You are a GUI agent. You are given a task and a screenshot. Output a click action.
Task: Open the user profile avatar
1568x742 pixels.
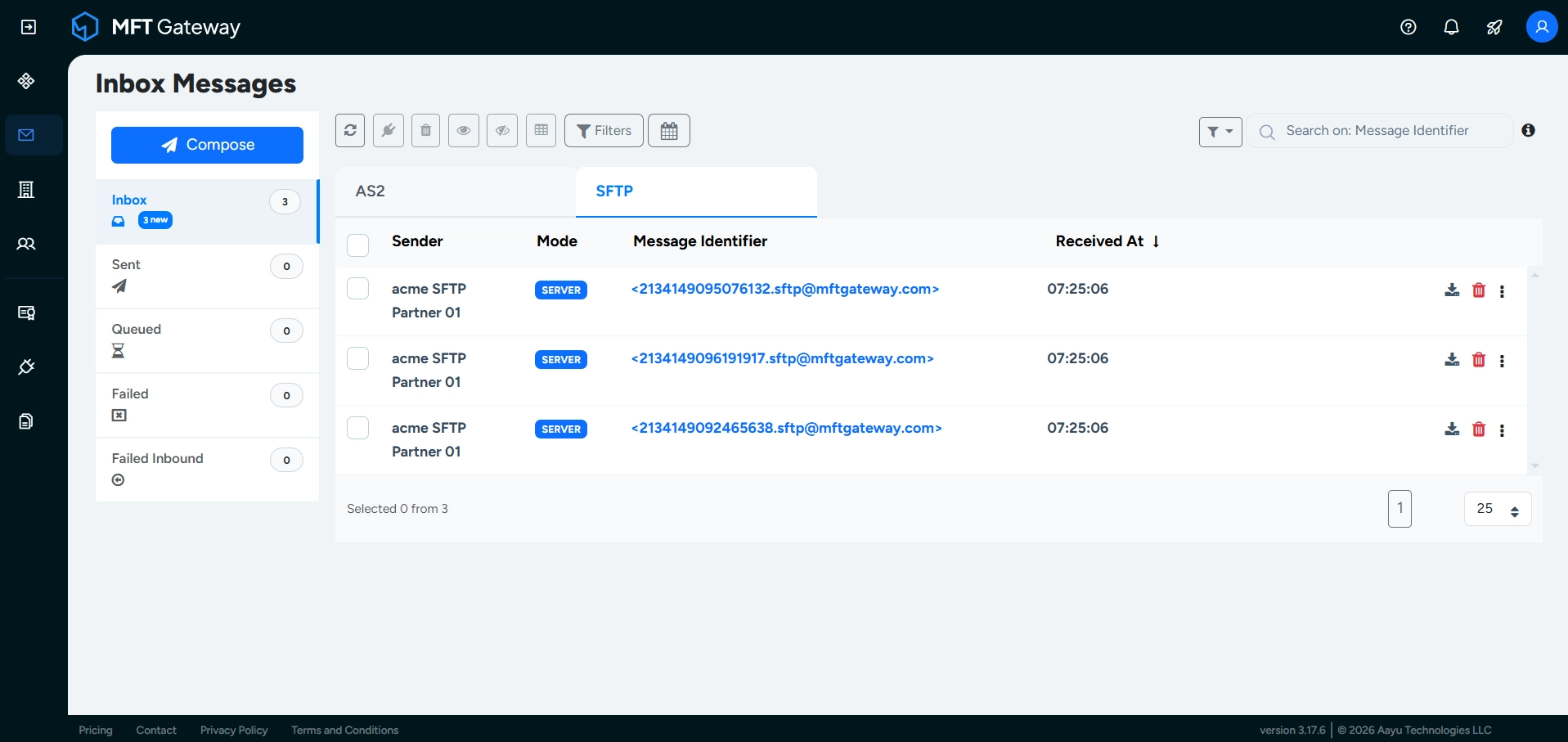click(x=1542, y=27)
